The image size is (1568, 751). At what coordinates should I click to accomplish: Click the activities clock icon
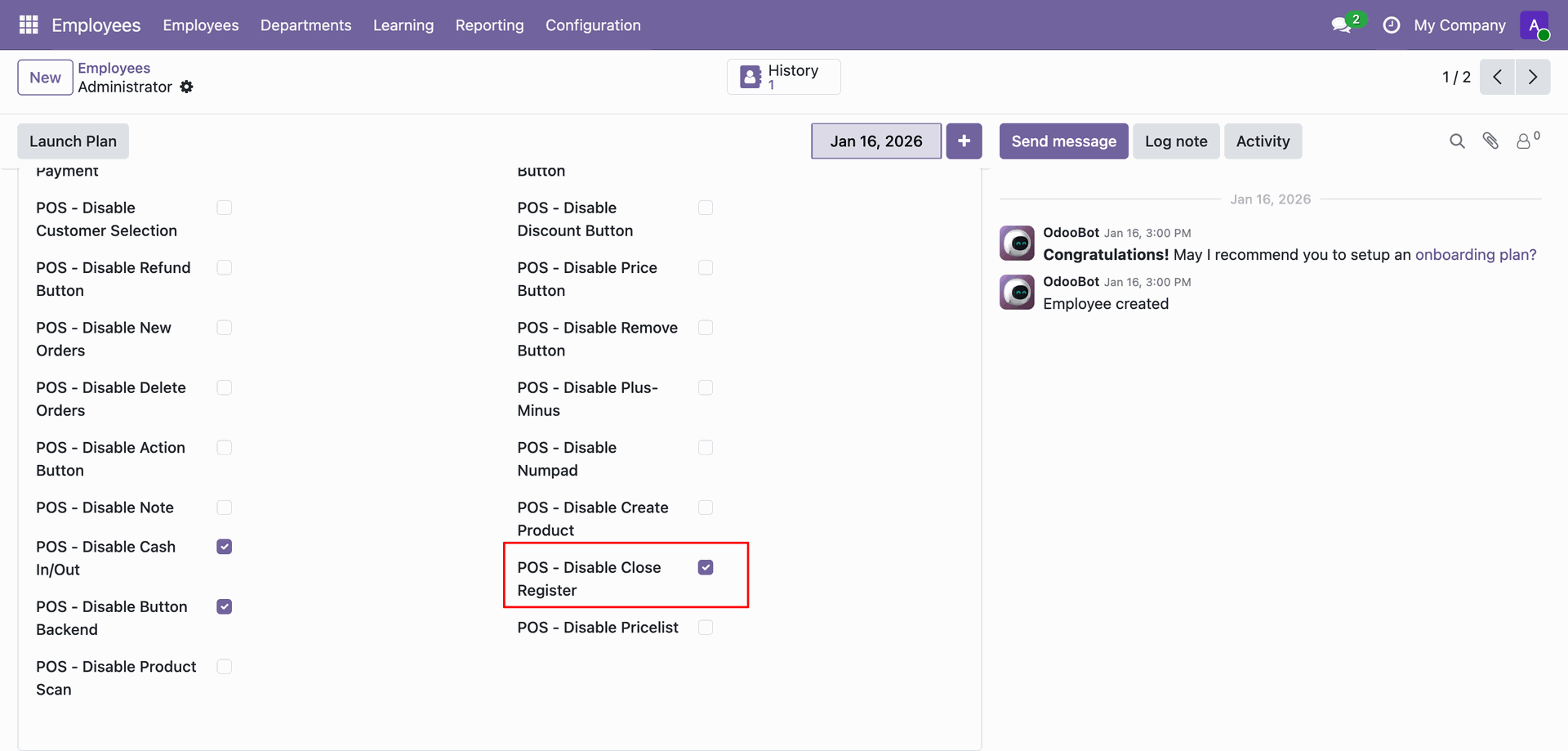click(1391, 25)
